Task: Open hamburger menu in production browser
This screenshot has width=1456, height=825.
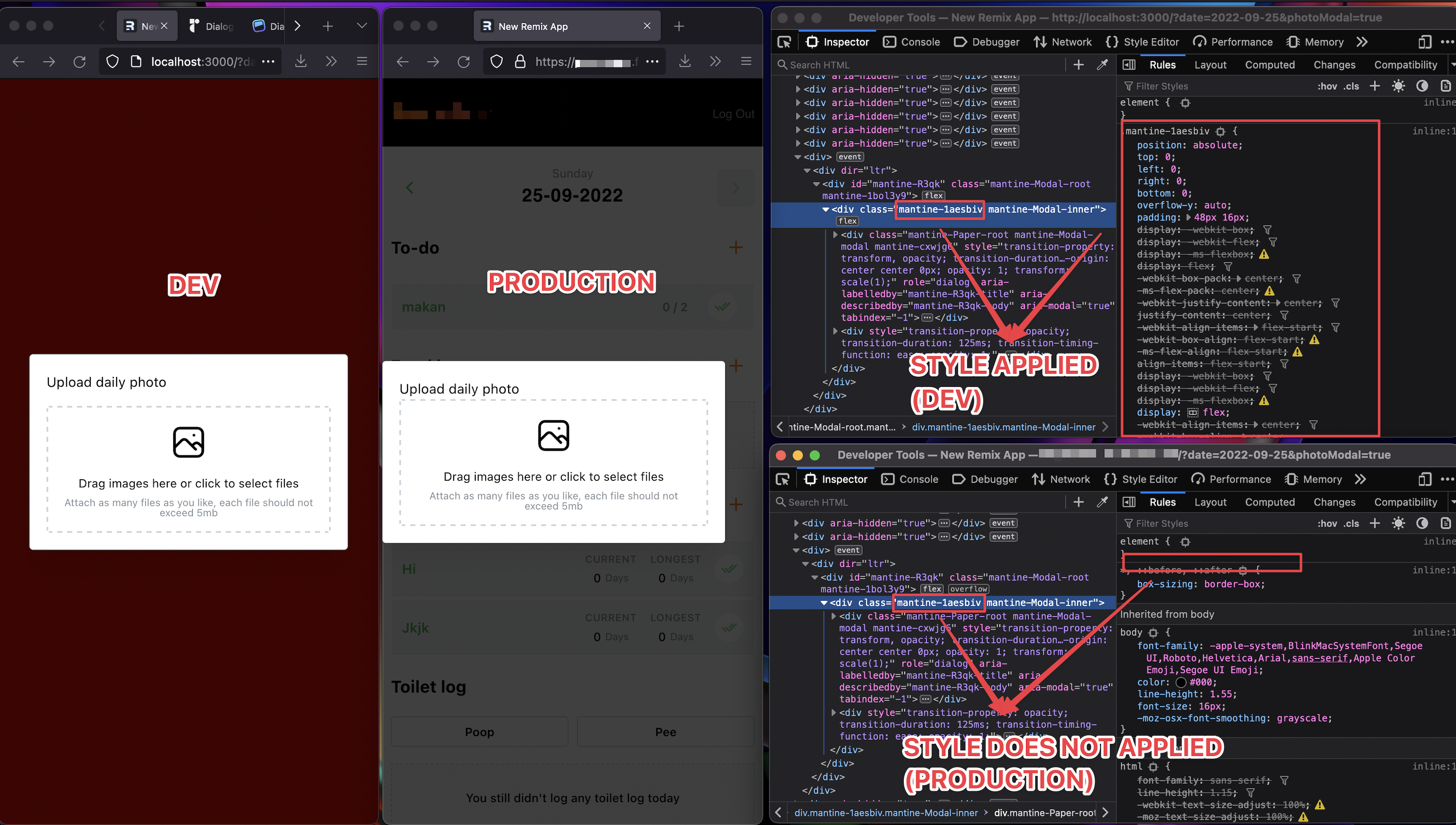Action: pos(746,61)
